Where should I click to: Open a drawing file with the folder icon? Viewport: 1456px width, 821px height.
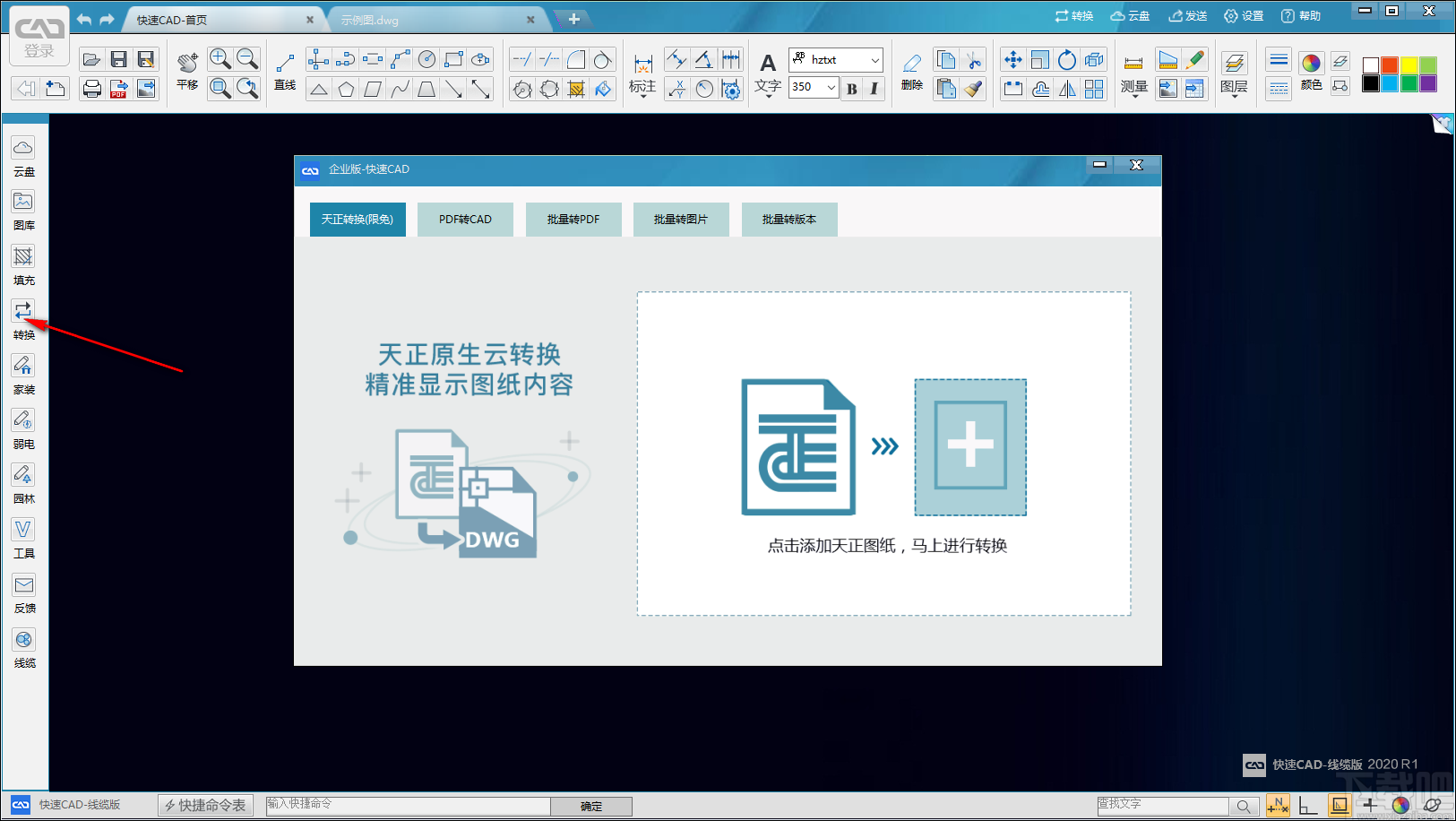coord(91,60)
